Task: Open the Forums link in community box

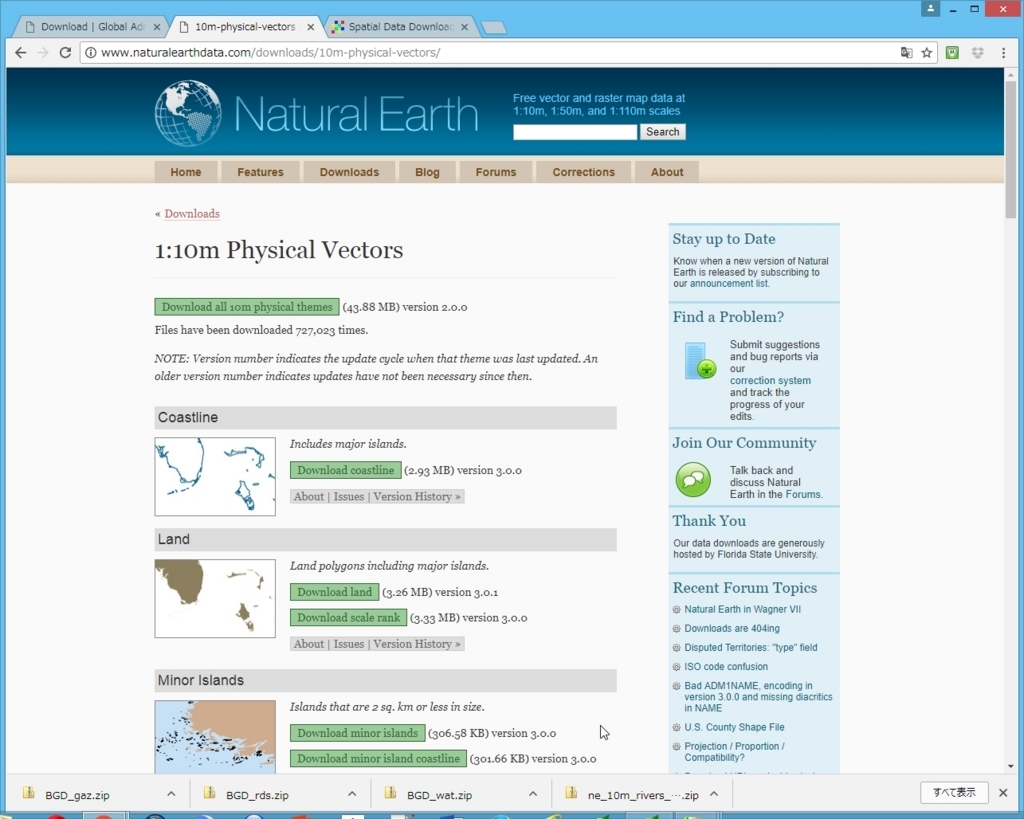Action: point(803,494)
